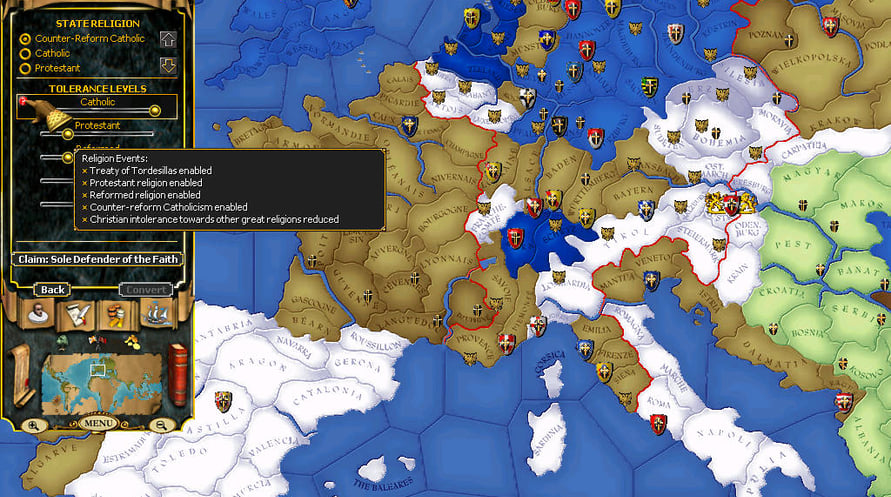This screenshot has height=497, width=891.
Task: Zoom out with the minus magnifier
Action: pos(161,425)
